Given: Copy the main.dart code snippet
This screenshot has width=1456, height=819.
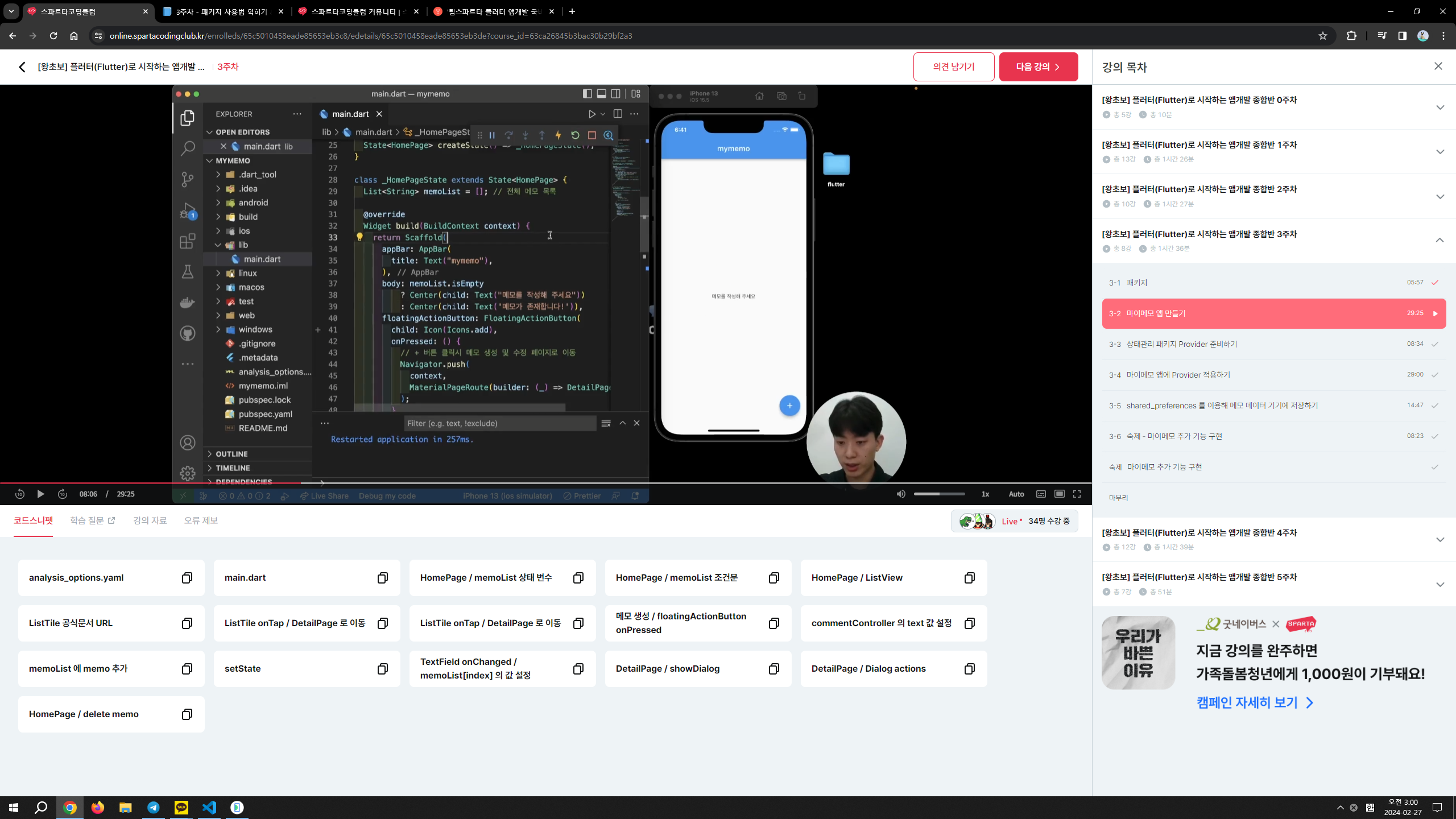Looking at the screenshot, I should point(382,578).
